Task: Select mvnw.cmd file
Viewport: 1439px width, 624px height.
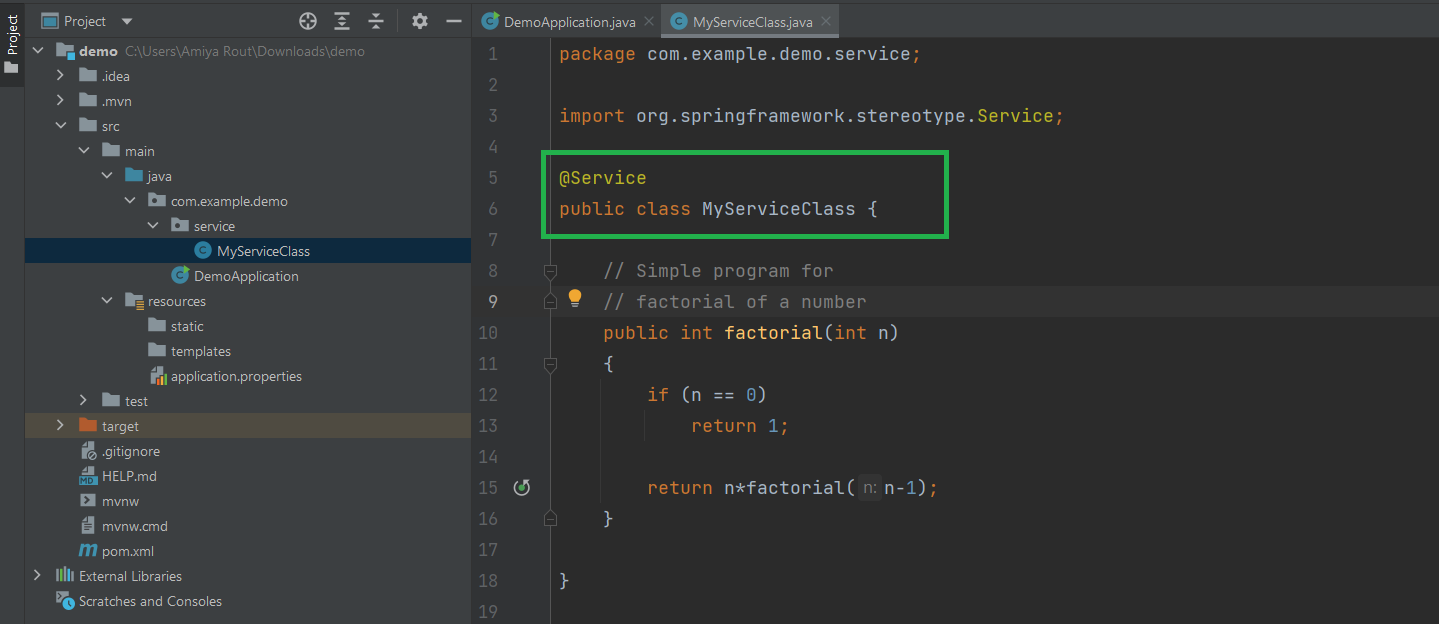Action: [x=135, y=526]
